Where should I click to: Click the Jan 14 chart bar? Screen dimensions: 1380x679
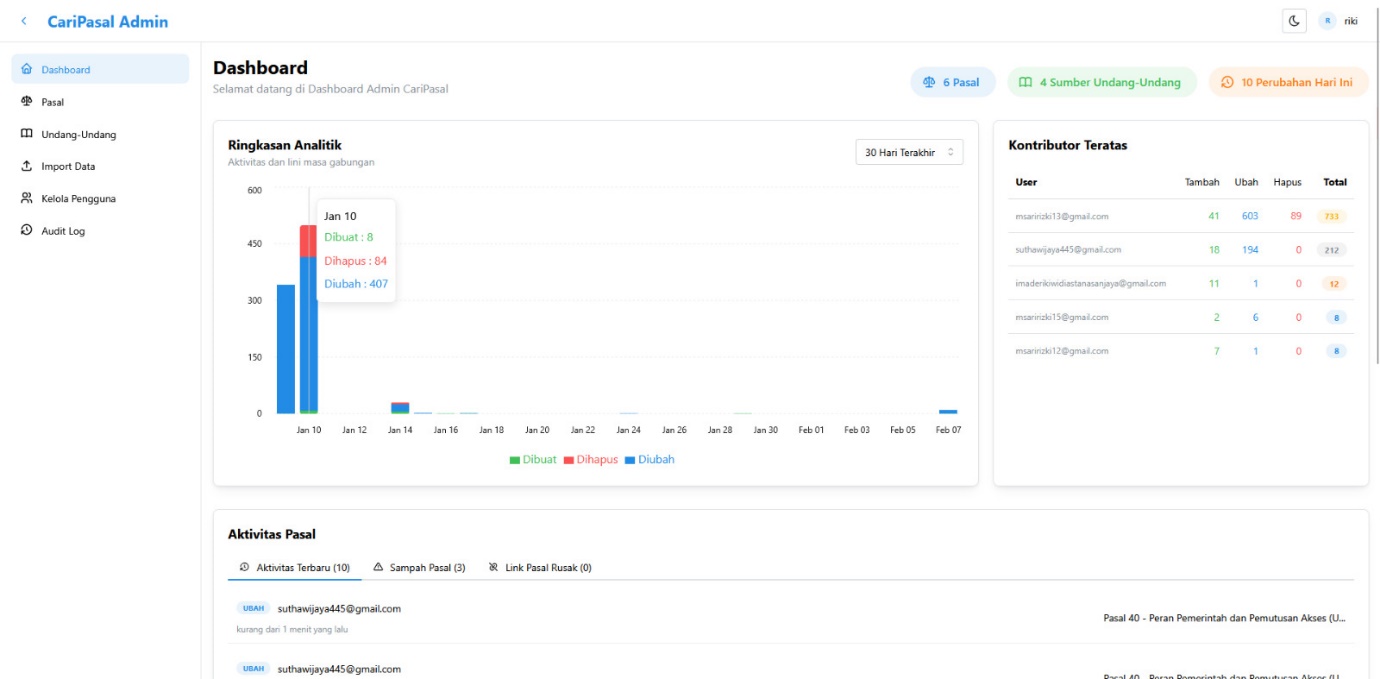[x=400, y=408]
